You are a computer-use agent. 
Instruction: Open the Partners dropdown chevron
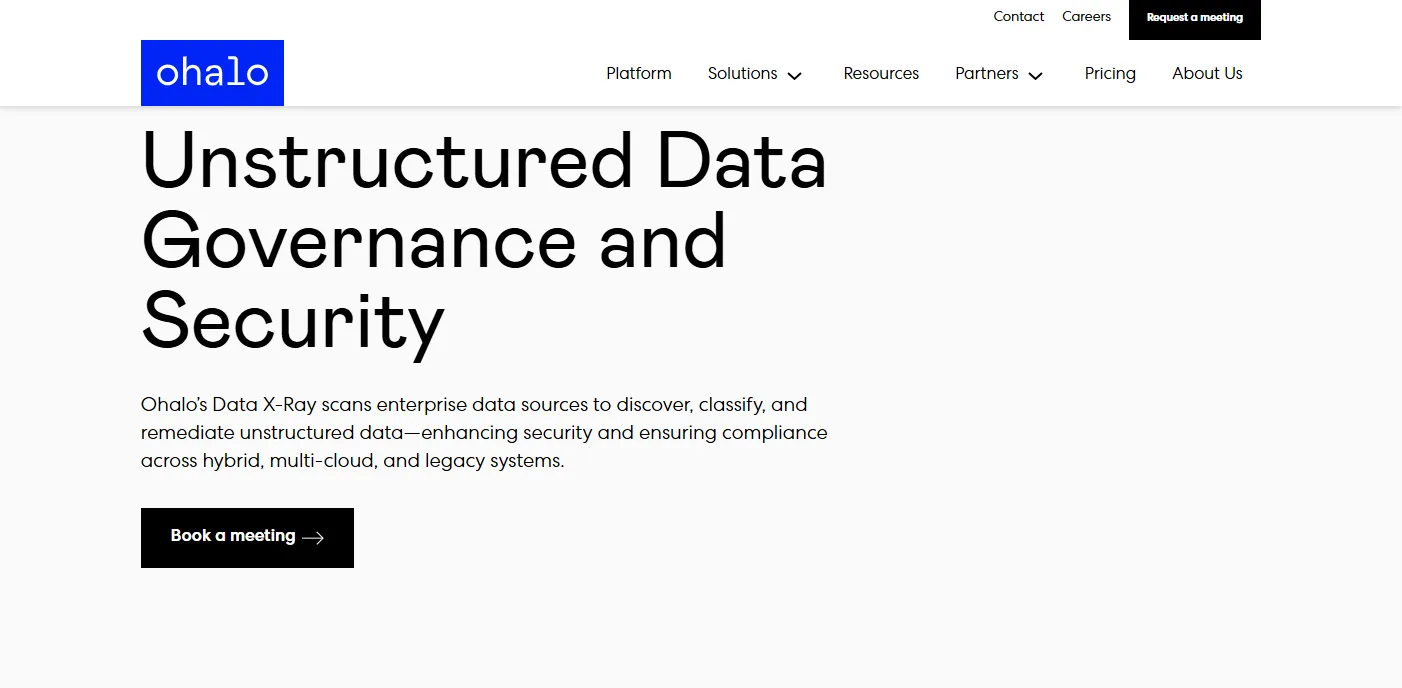click(x=1035, y=75)
